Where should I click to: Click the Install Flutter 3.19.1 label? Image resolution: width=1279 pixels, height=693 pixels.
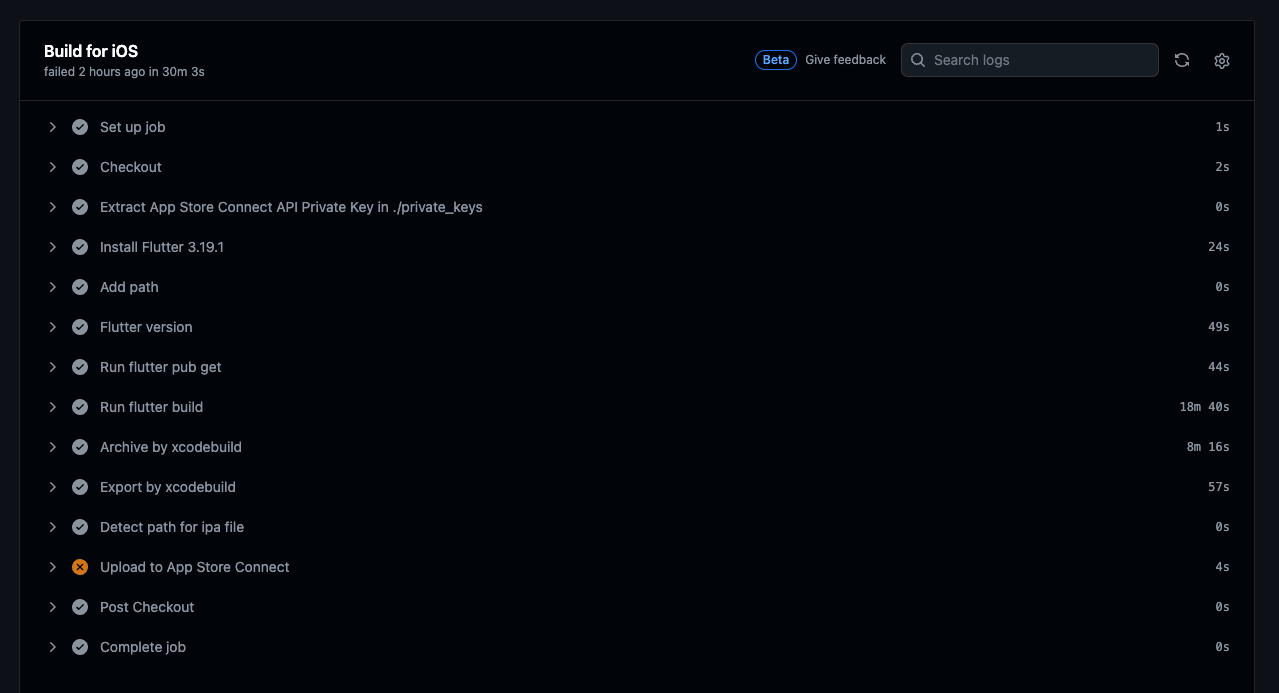(162, 247)
